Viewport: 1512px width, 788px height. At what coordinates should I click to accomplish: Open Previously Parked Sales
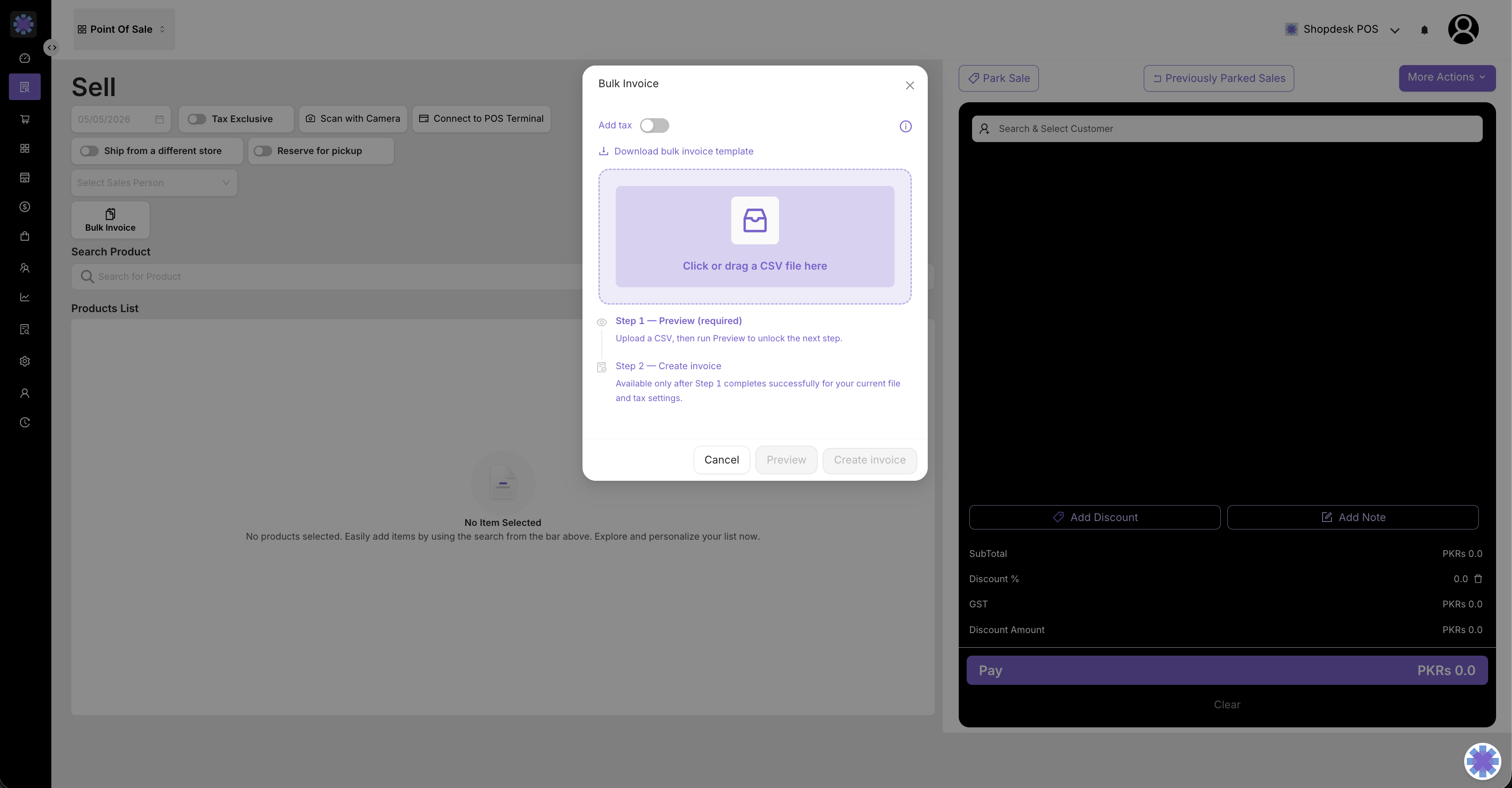coord(1219,78)
